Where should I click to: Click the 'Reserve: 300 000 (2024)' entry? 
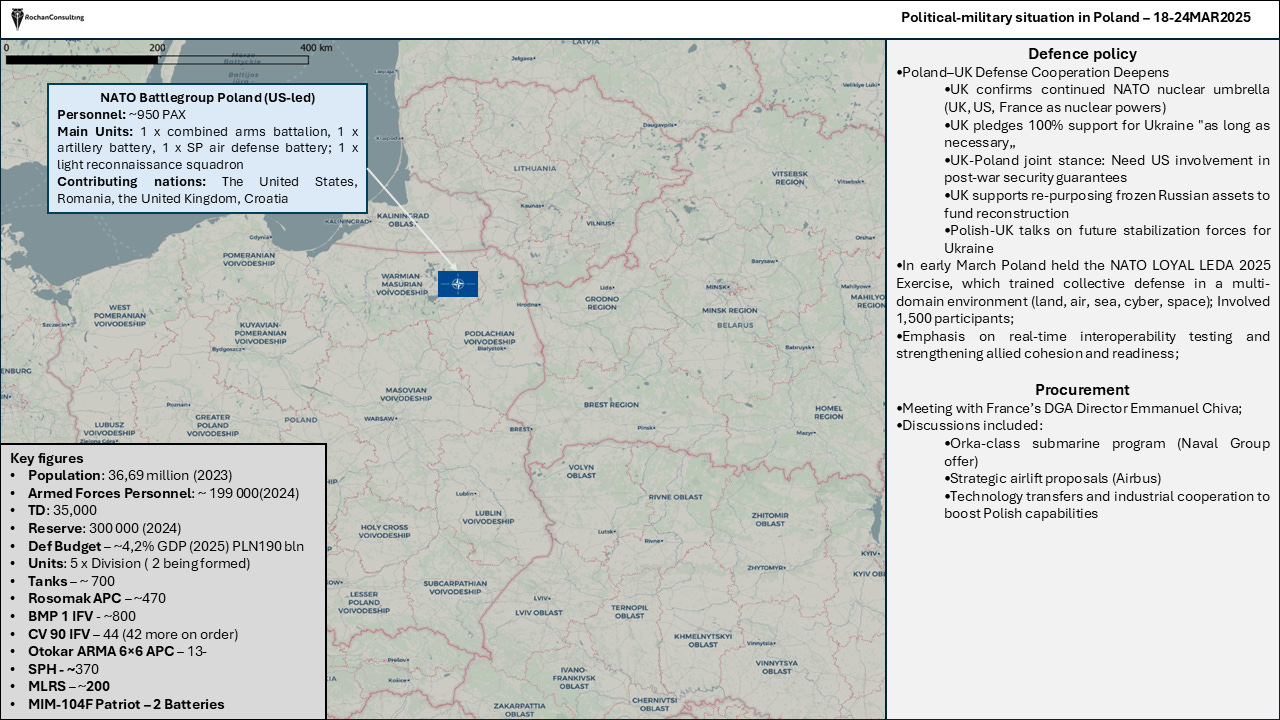(x=105, y=528)
